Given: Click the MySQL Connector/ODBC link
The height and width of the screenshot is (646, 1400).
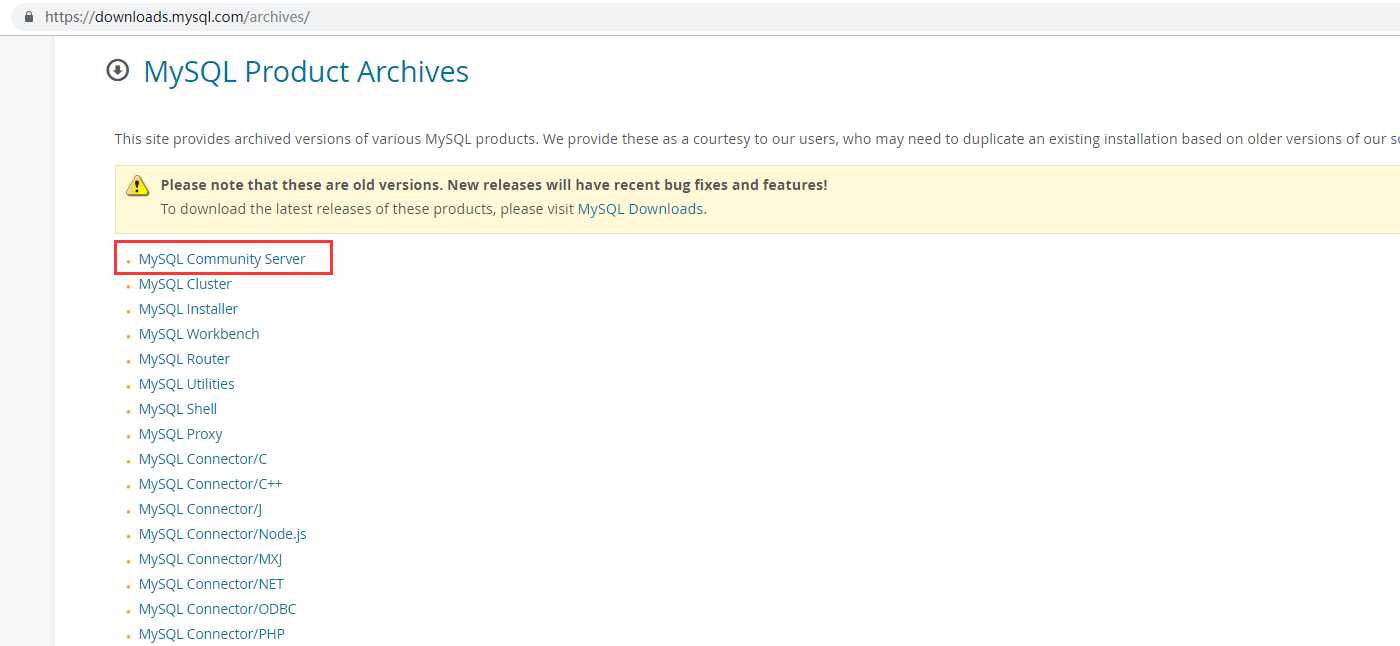Looking at the screenshot, I should (218, 609).
